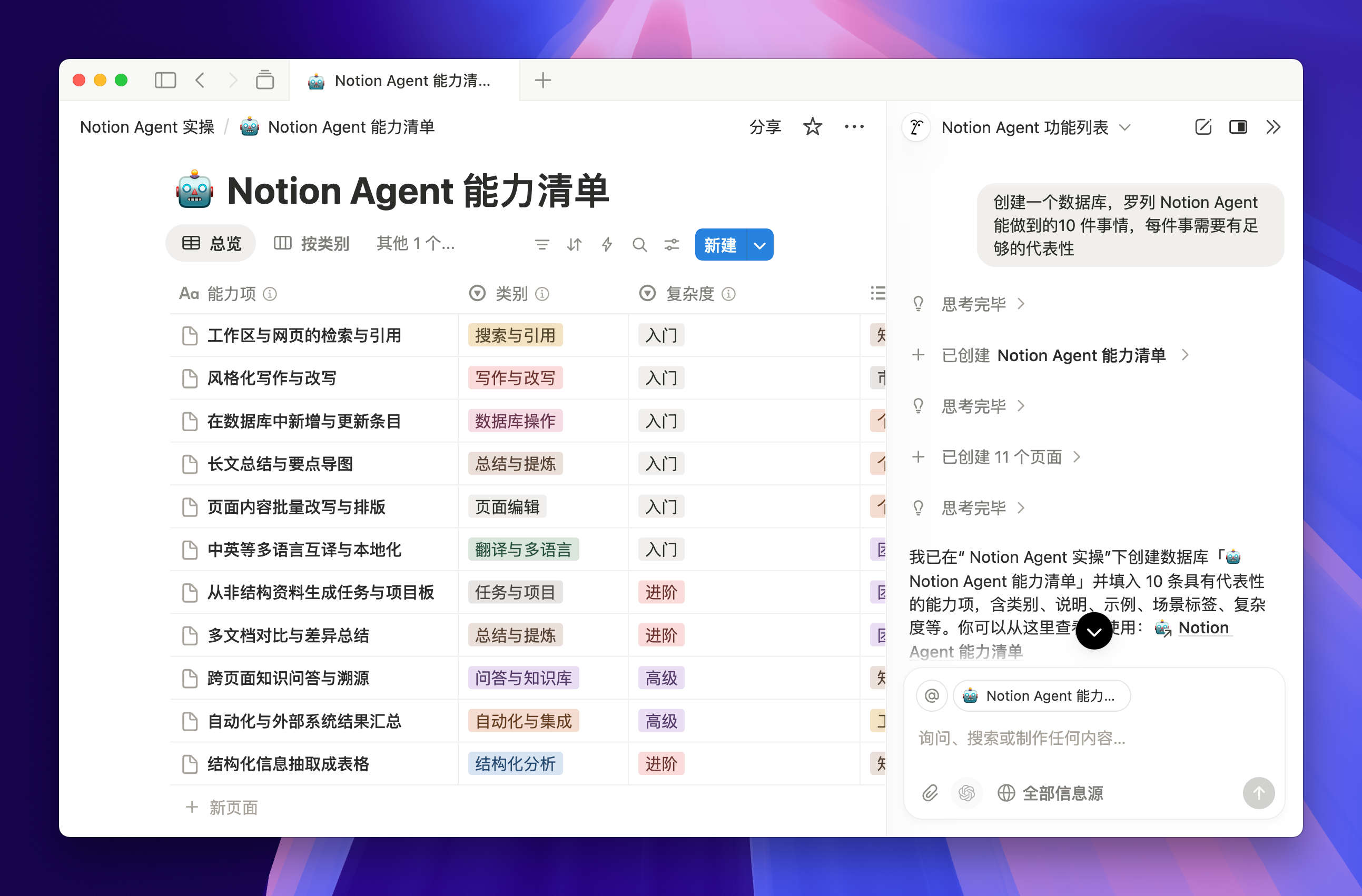This screenshot has height=896, width=1362.
Task: Click the @ mention button
Action: 932,695
